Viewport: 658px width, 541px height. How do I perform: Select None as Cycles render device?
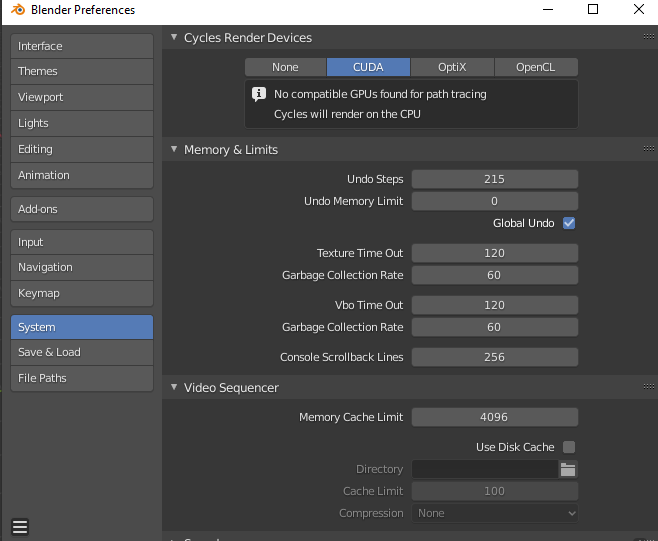pyautogui.click(x=285, y=67)
